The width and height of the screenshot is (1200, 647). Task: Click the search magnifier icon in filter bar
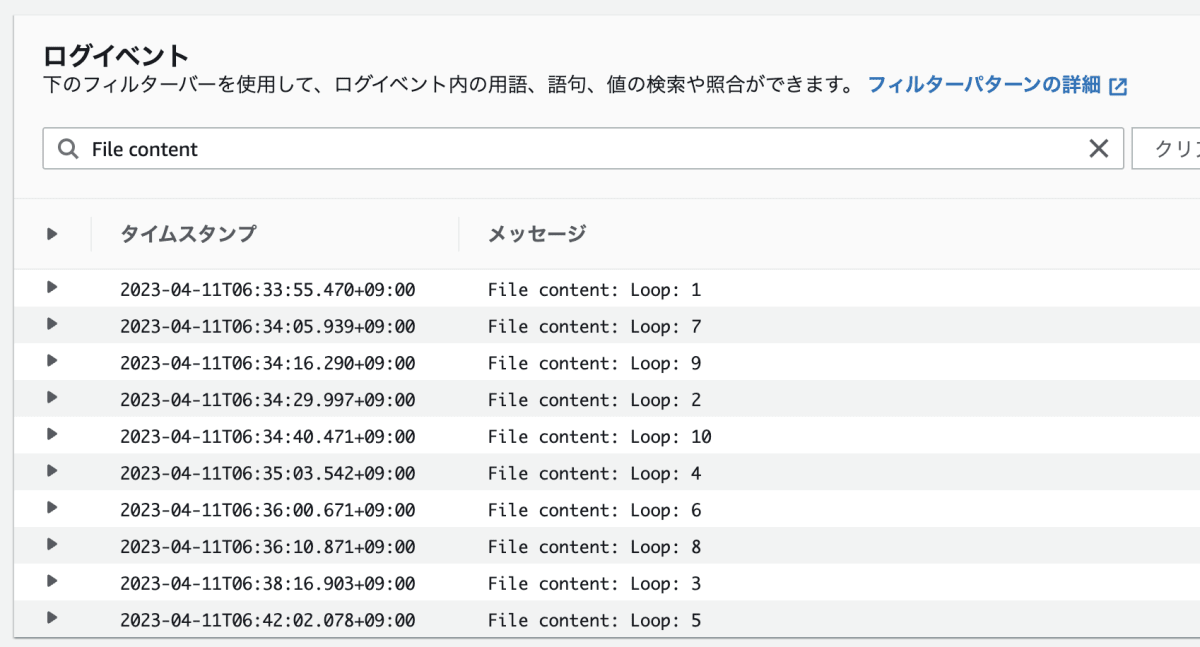coord(68,149)
